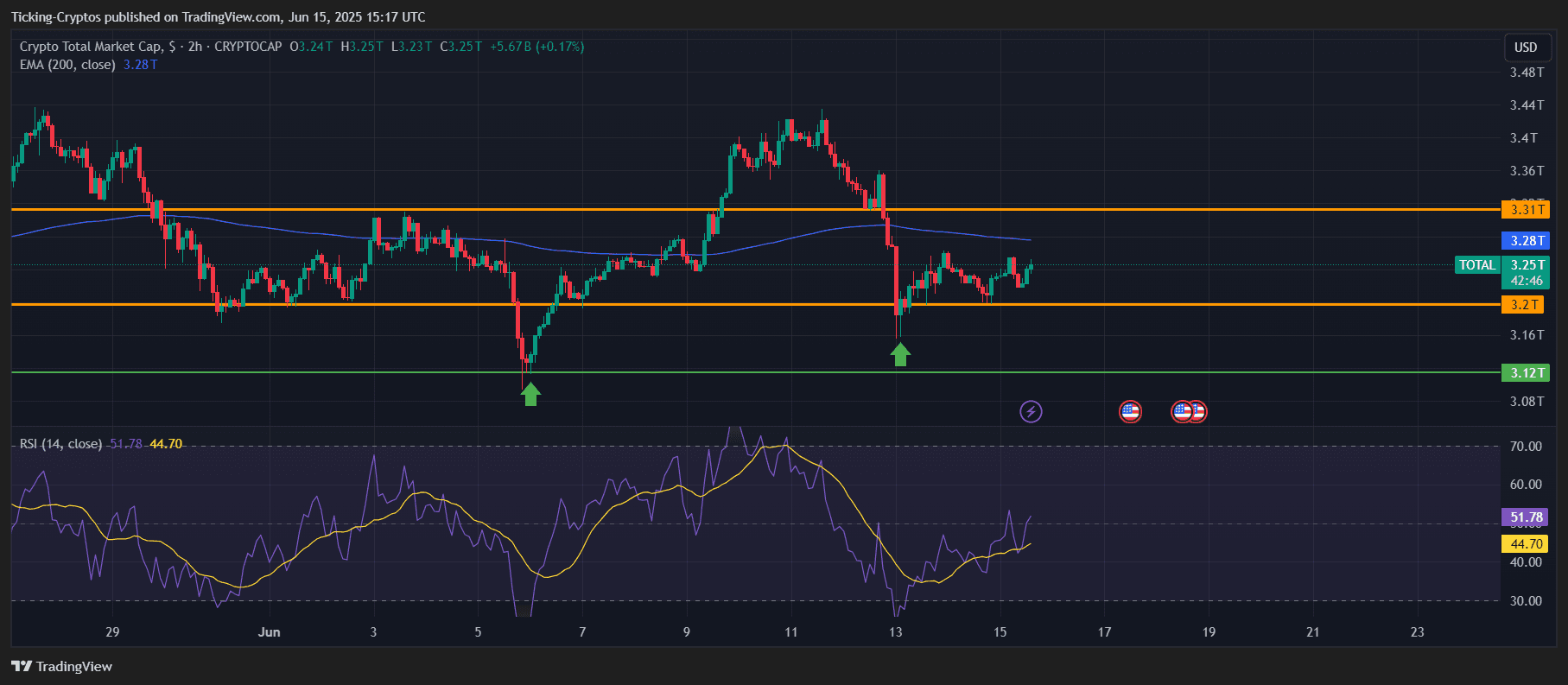This screenshot has height=685, width=1568.
Task: Click the current price 3.25T countdown label
Action: (x=1526, y=272)
